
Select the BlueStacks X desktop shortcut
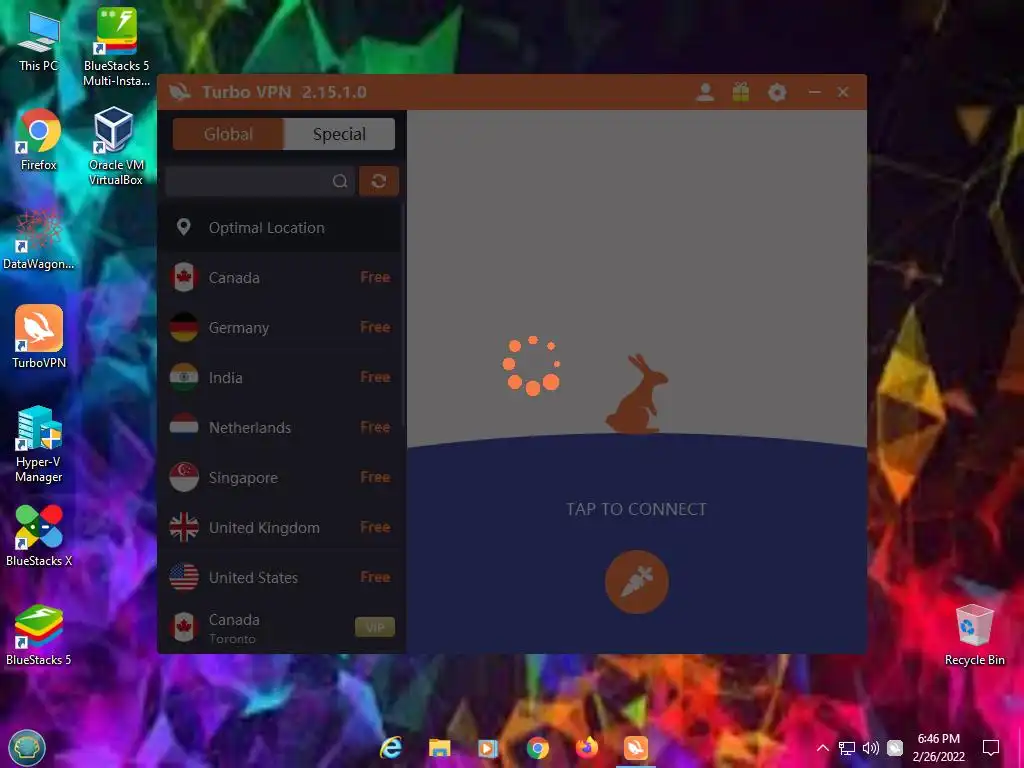click(39, 536)
